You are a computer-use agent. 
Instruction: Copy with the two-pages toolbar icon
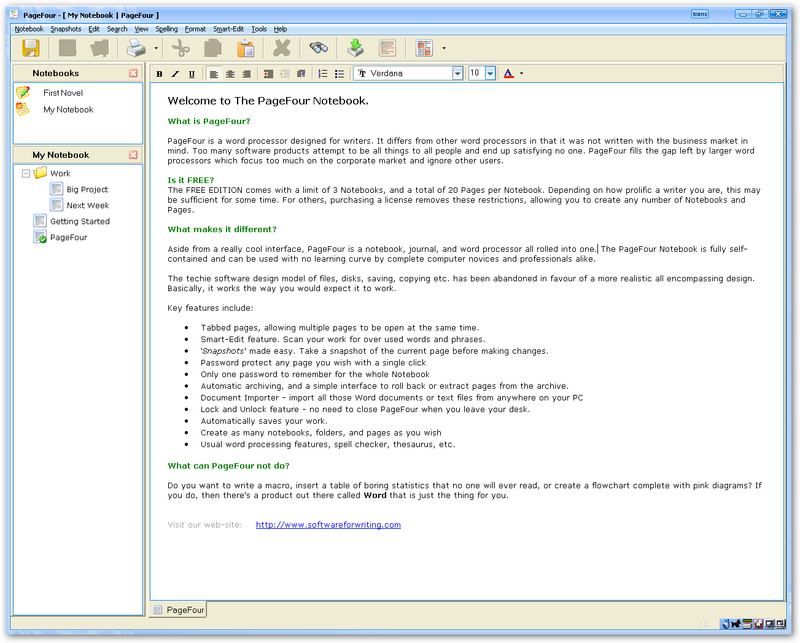pyautogui.click(x=213, y=48)
